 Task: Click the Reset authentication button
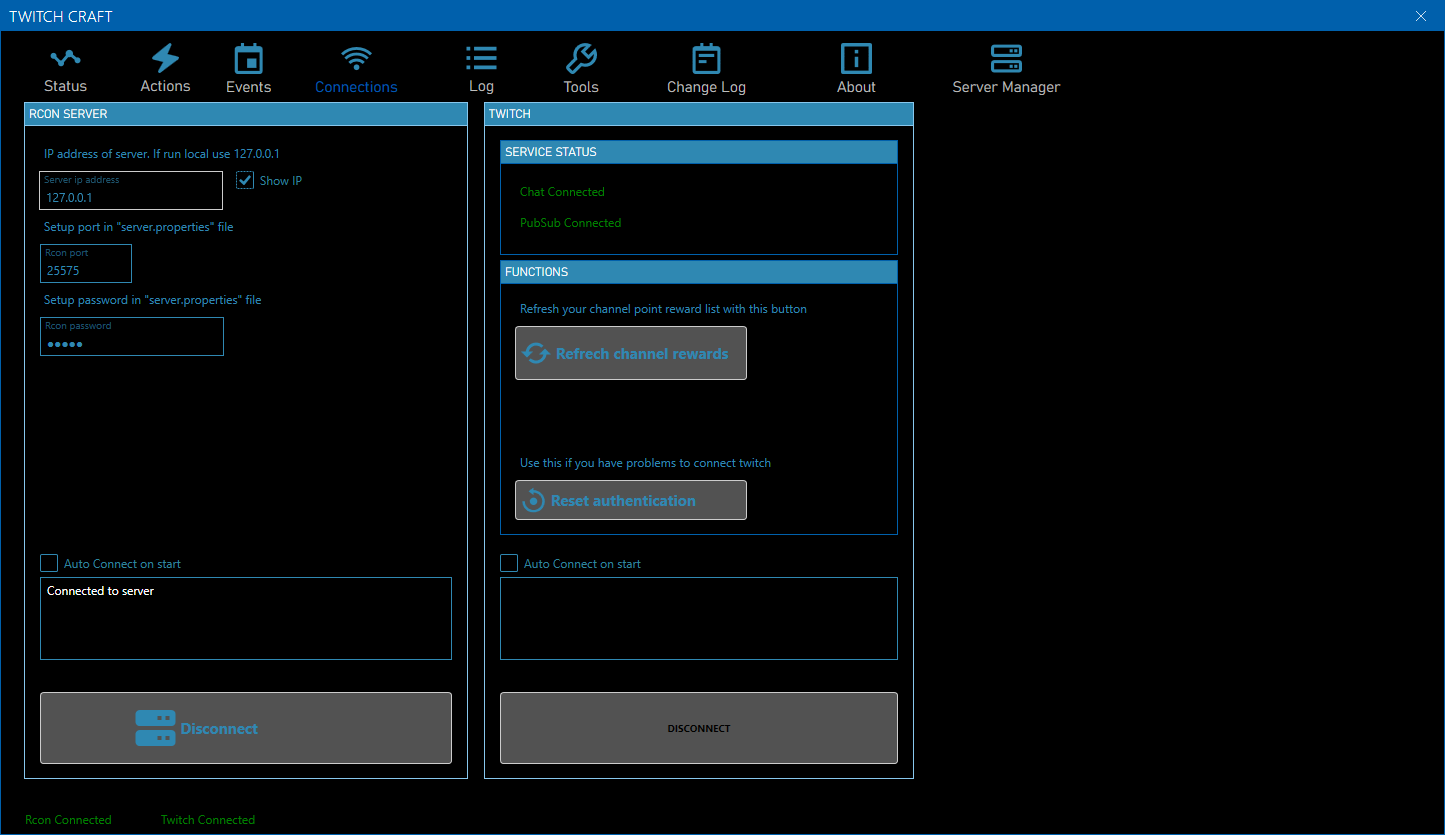pyautogui.click(x=631, y=500)
